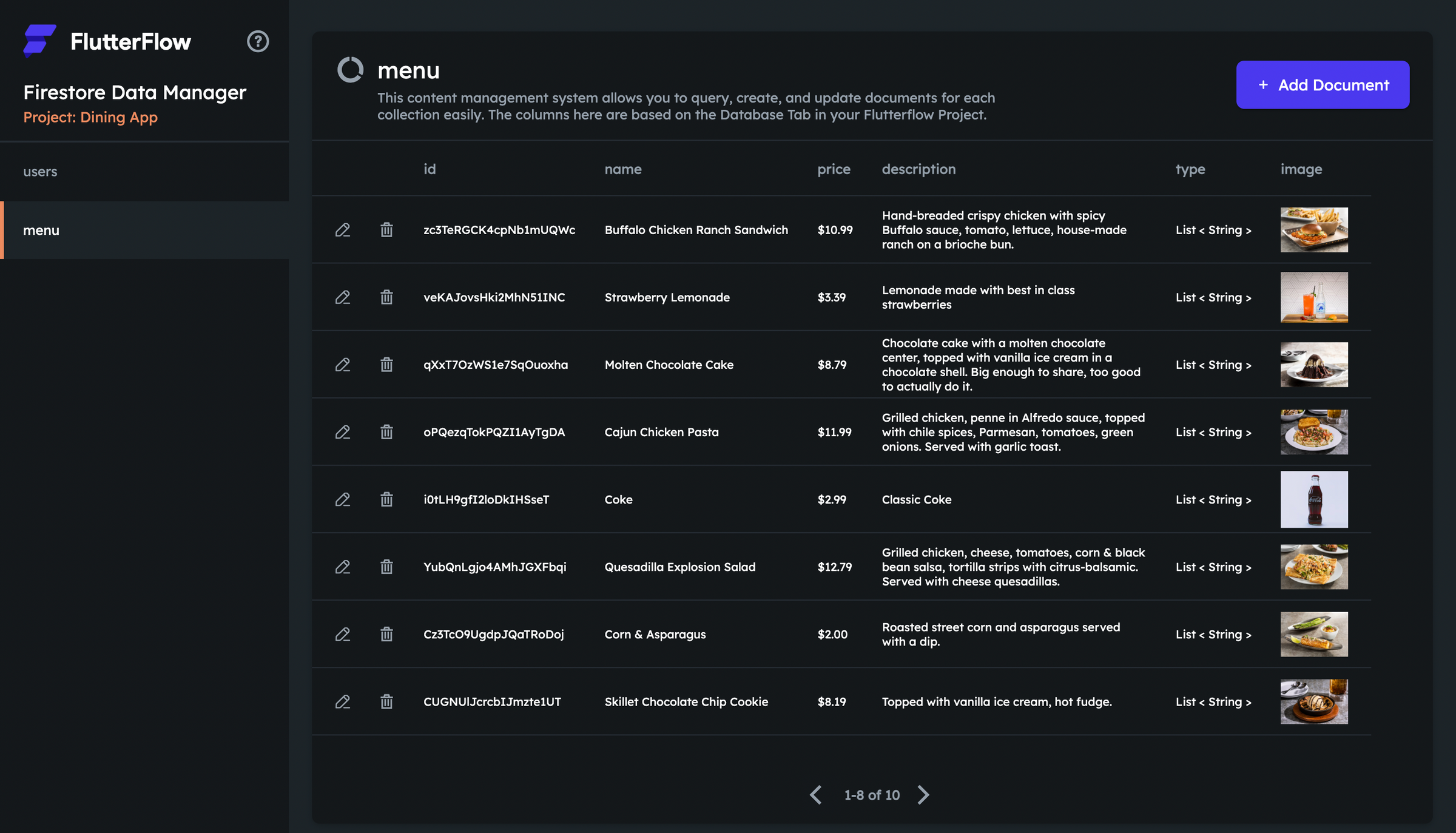Open the Molten Chocolate Cake thumbnail

click(x=1314, y=365)
